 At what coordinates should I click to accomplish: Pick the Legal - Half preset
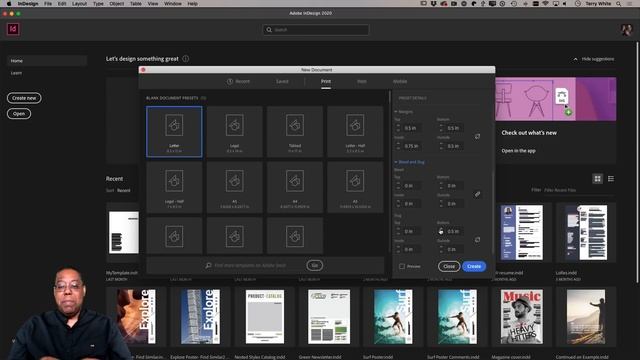click(174, 187)
